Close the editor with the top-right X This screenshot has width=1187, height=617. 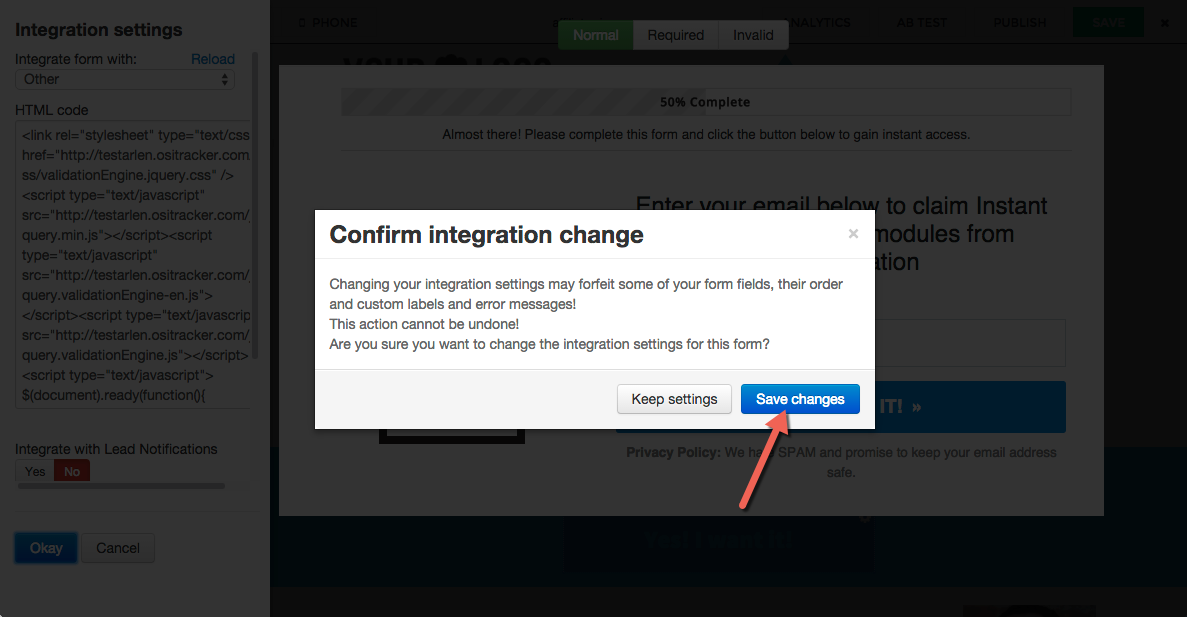[x=1165, y=23]
